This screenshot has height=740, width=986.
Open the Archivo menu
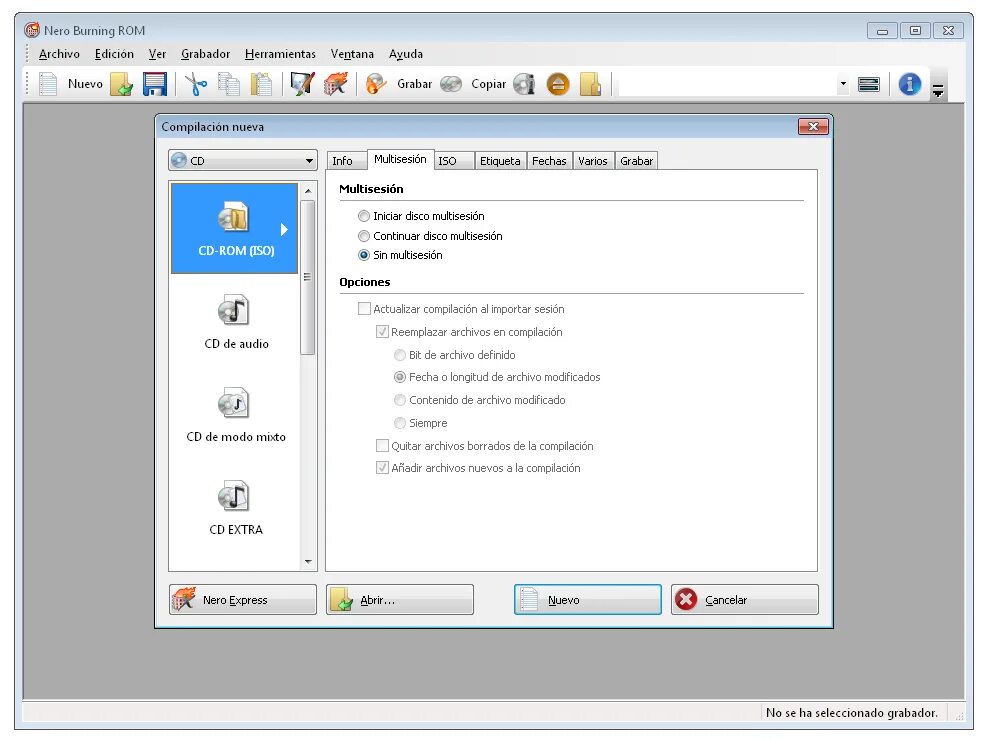pos(59,54)
